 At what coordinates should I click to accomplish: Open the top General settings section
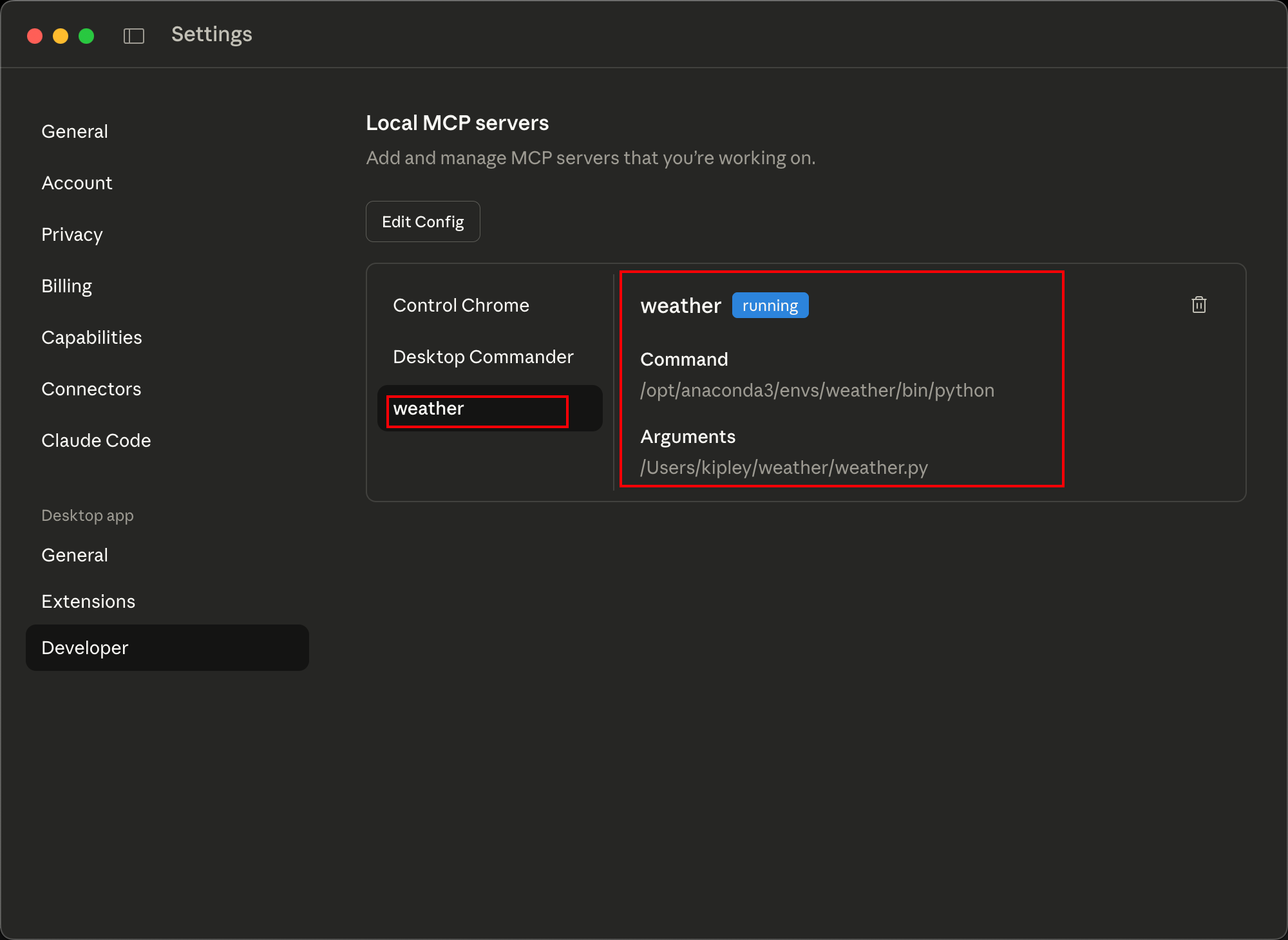tap(75, 131)
